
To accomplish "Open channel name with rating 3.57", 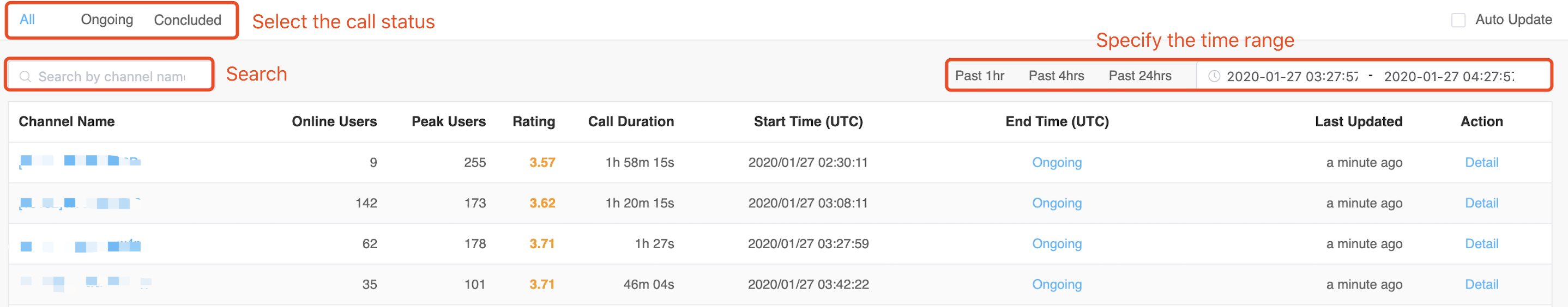I will pyautogui.click(x=80, y=161).
